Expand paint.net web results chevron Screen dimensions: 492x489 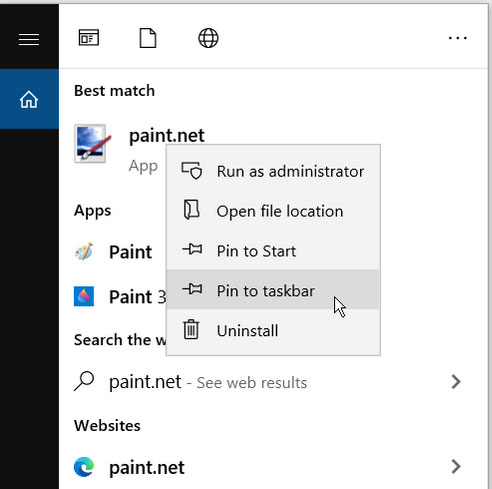click(456, 382)
